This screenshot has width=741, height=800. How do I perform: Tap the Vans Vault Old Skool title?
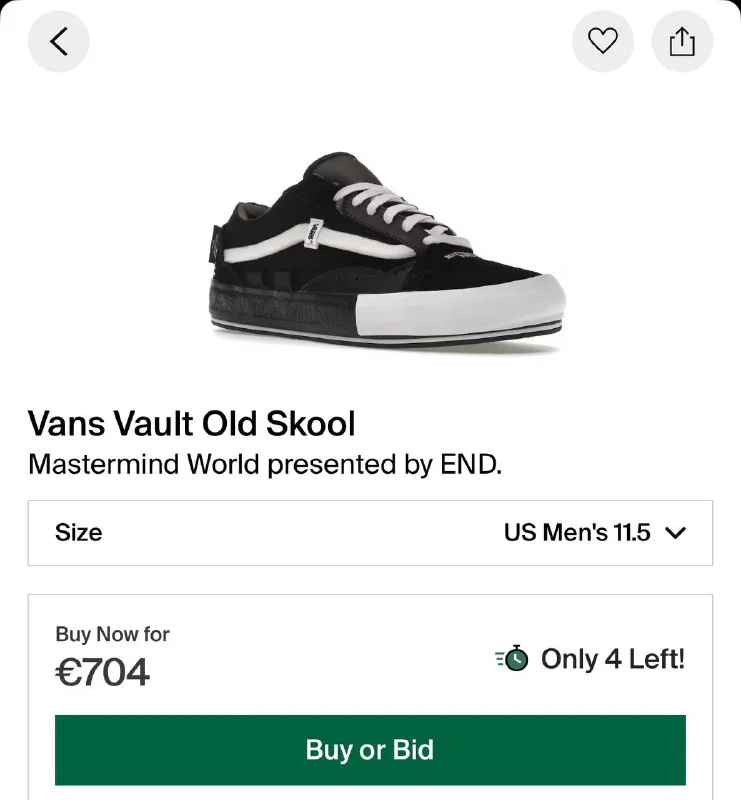[191, 424]
